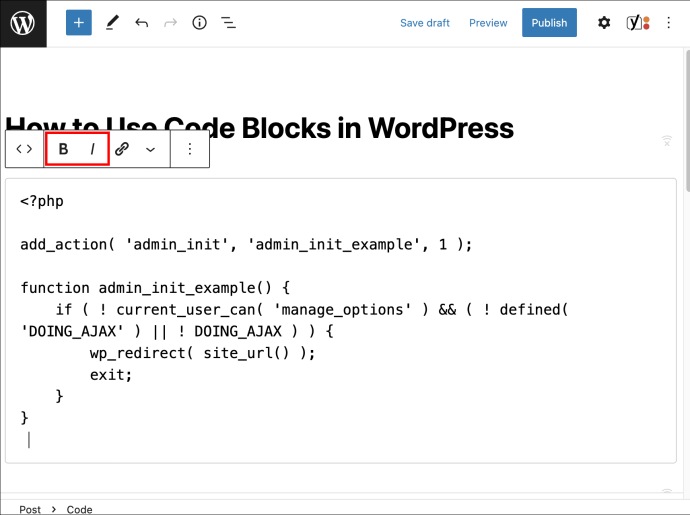Click the 'add_action(' line in code
690x515 pixels.
246,244
